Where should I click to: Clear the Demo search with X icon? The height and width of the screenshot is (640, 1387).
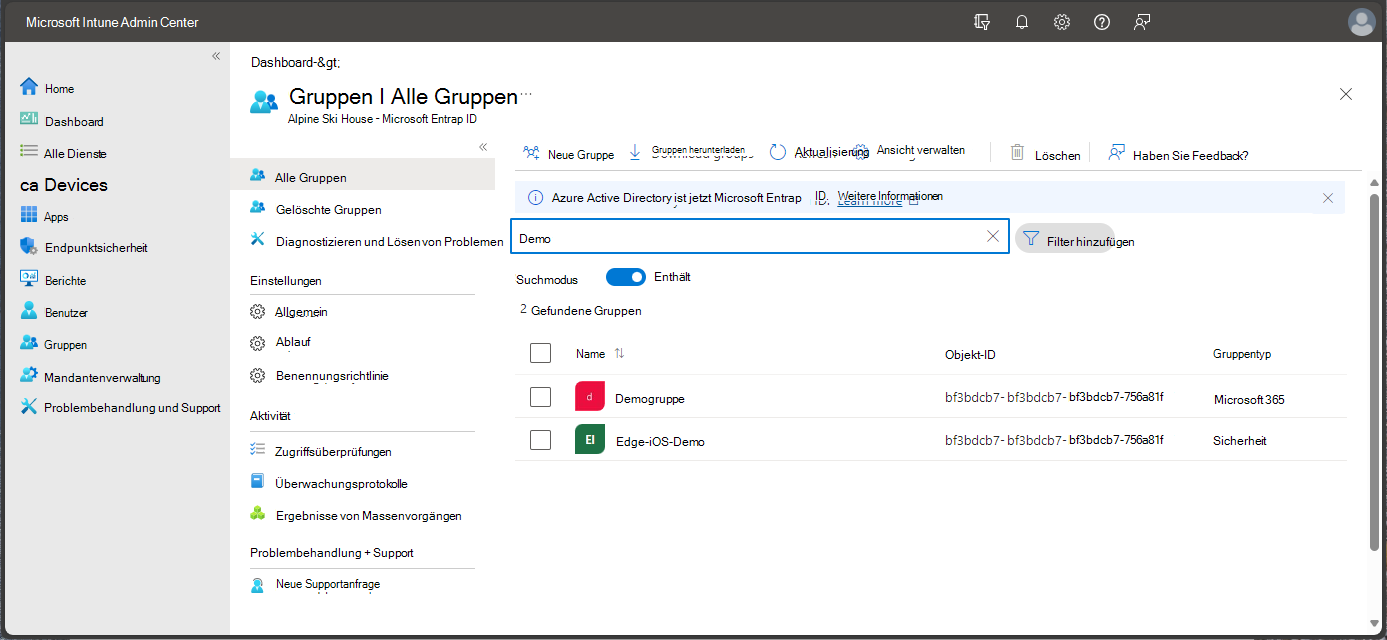coord(992,237)
